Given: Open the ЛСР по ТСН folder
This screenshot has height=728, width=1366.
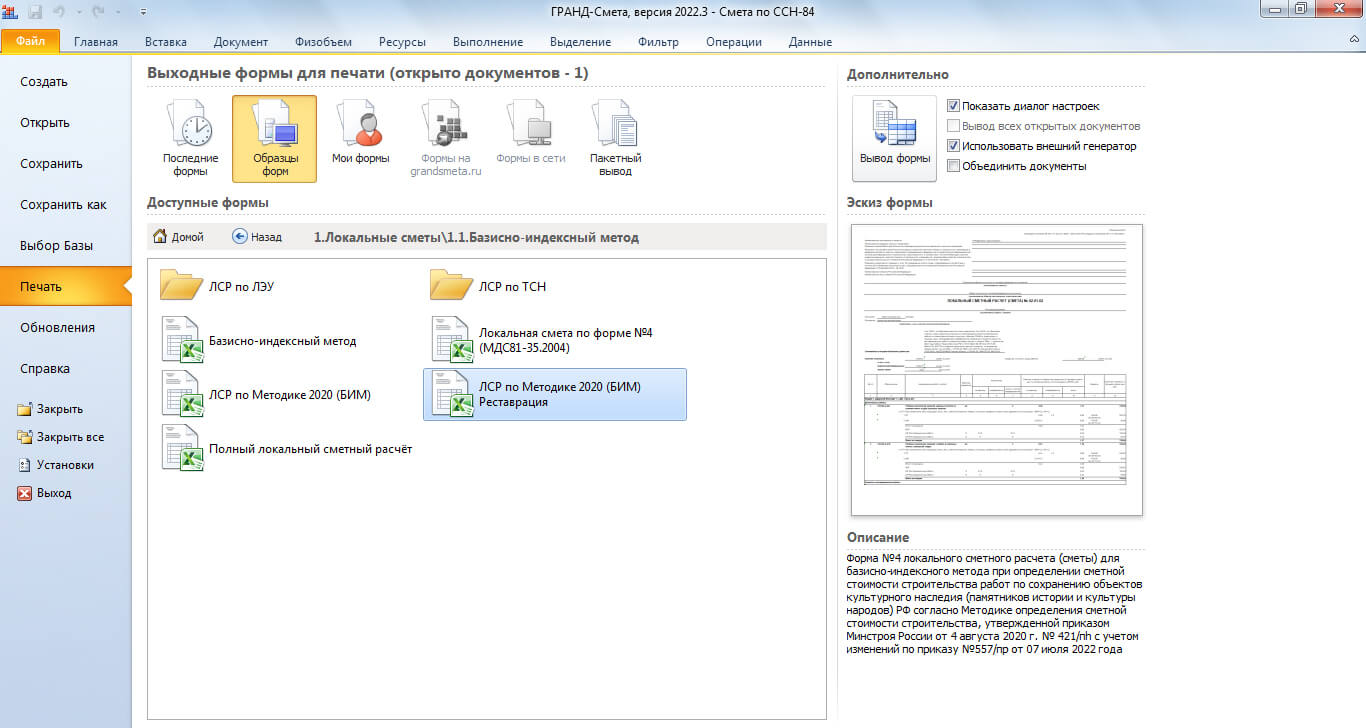Looking at the screenshot, I should (x=488, y=286).
